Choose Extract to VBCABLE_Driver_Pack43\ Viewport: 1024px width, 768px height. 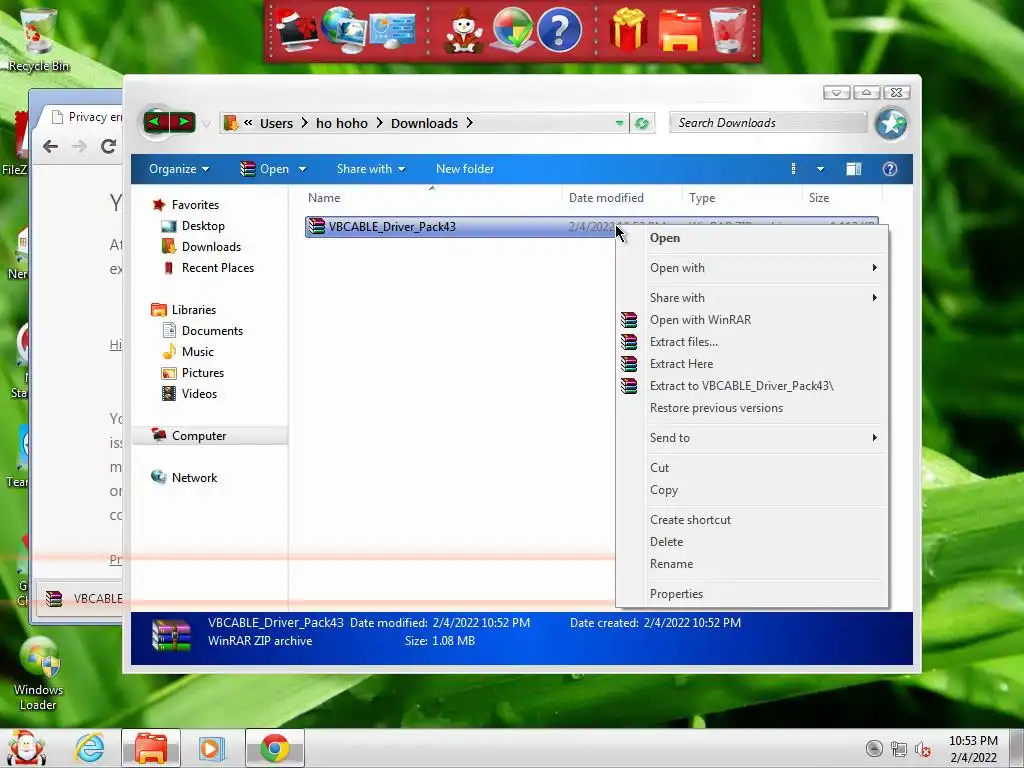click(752, 386)
